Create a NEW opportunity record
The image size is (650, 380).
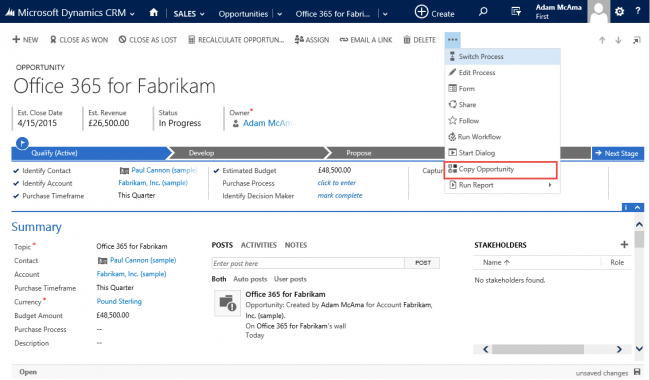[25, 40]
